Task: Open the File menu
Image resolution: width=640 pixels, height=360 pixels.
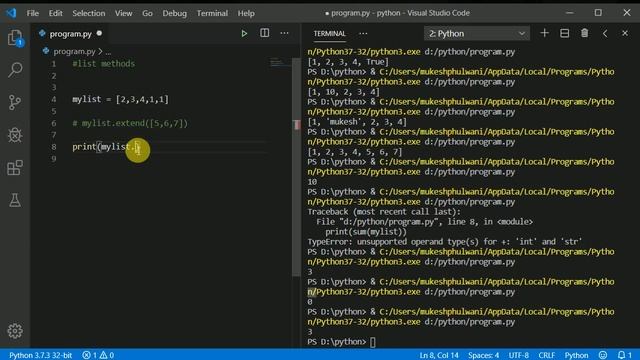Action: click(x=33, y=13)
